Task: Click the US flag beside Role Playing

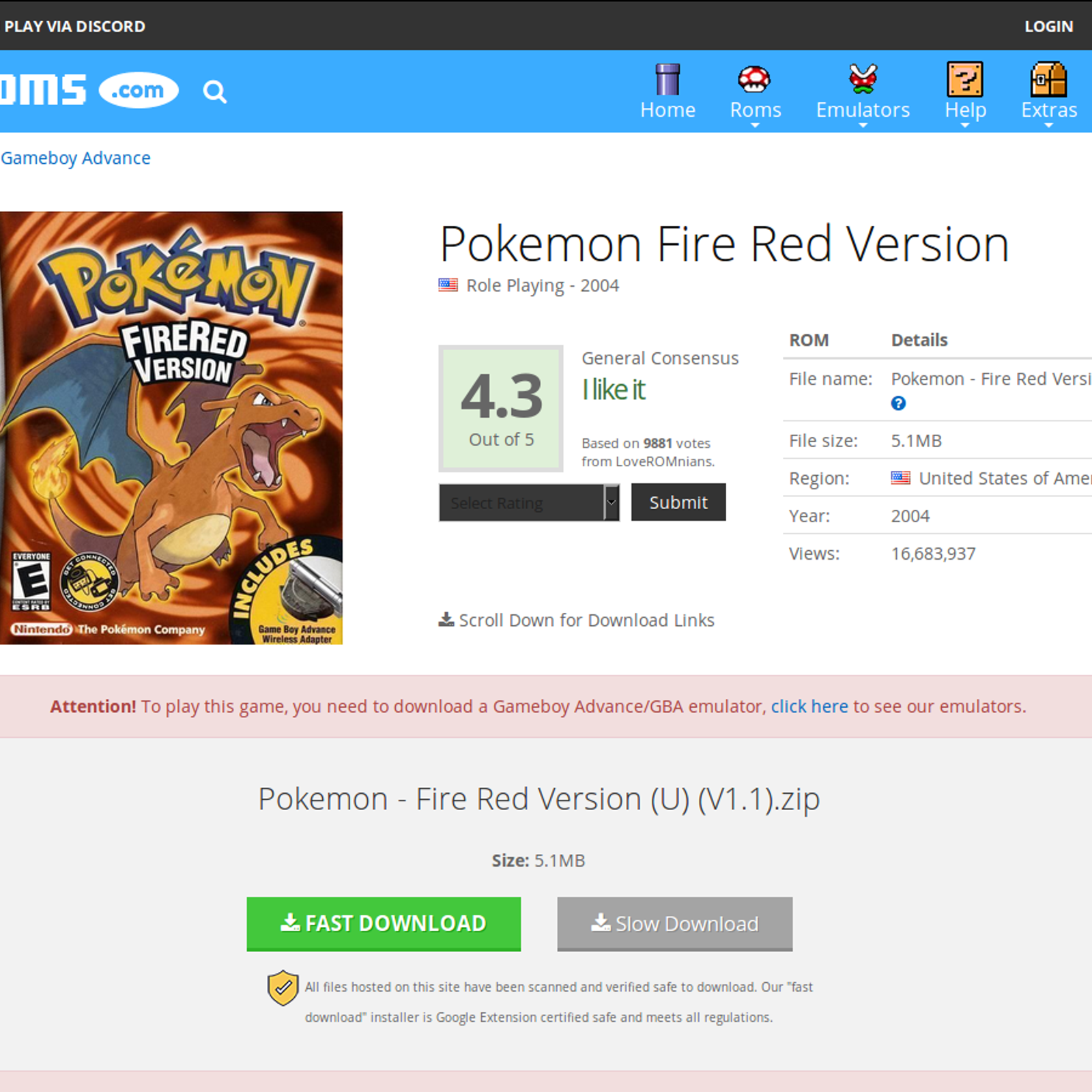Action: [448, 285]
